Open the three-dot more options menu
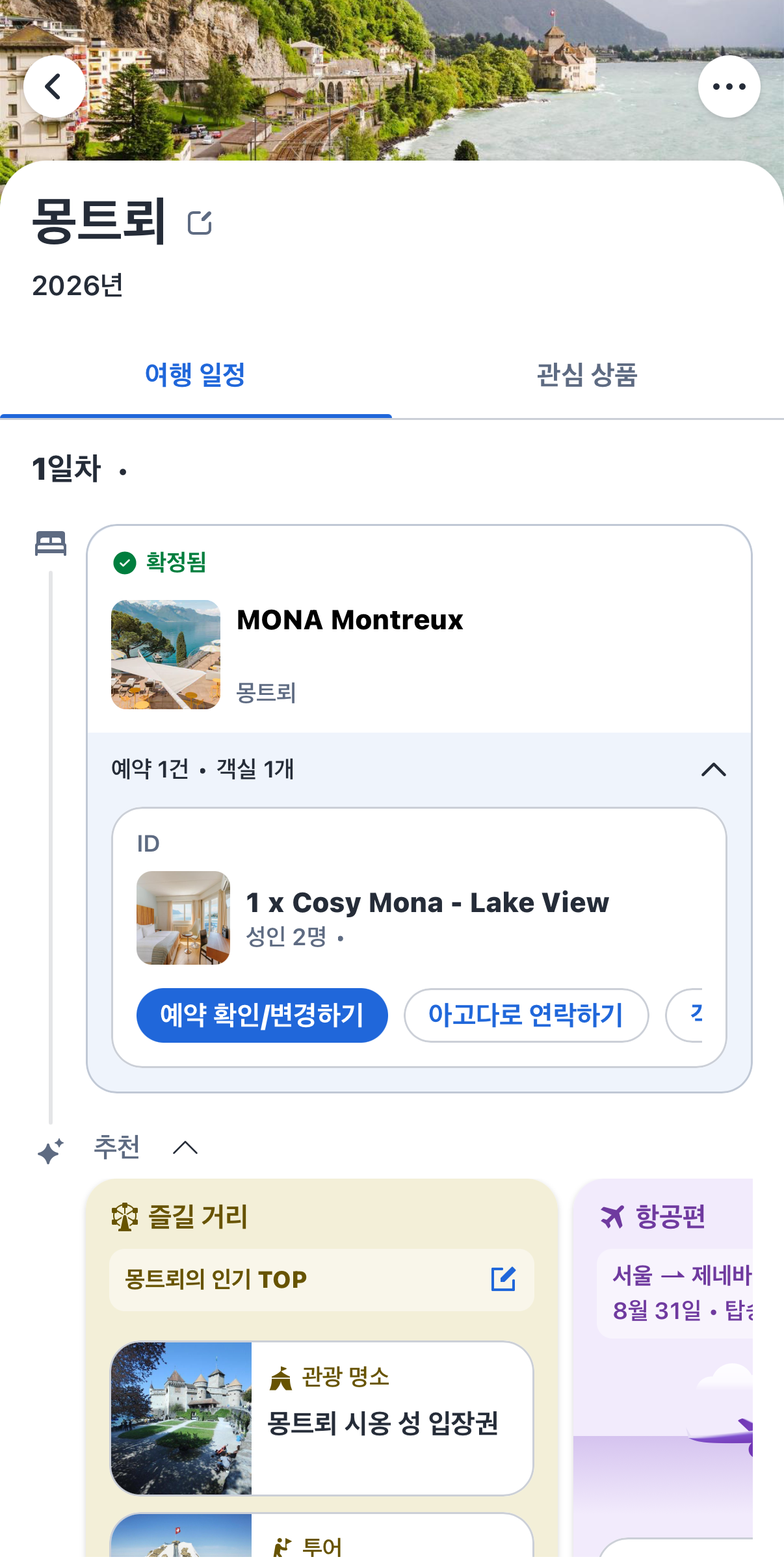This screenshot has height=1568, width=784. (x=729, y=86)
